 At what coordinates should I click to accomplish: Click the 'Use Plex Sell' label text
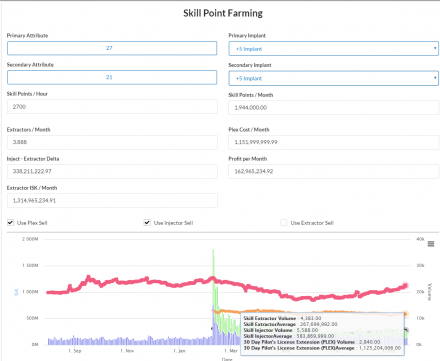coord(32,223)
